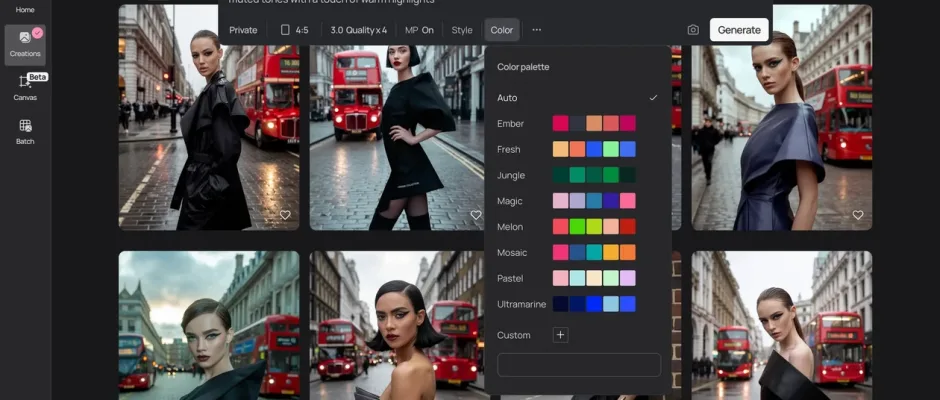
Task: Click the last Mosaic orange swatch
Action: pyautogui.click(x=628, y=252)
